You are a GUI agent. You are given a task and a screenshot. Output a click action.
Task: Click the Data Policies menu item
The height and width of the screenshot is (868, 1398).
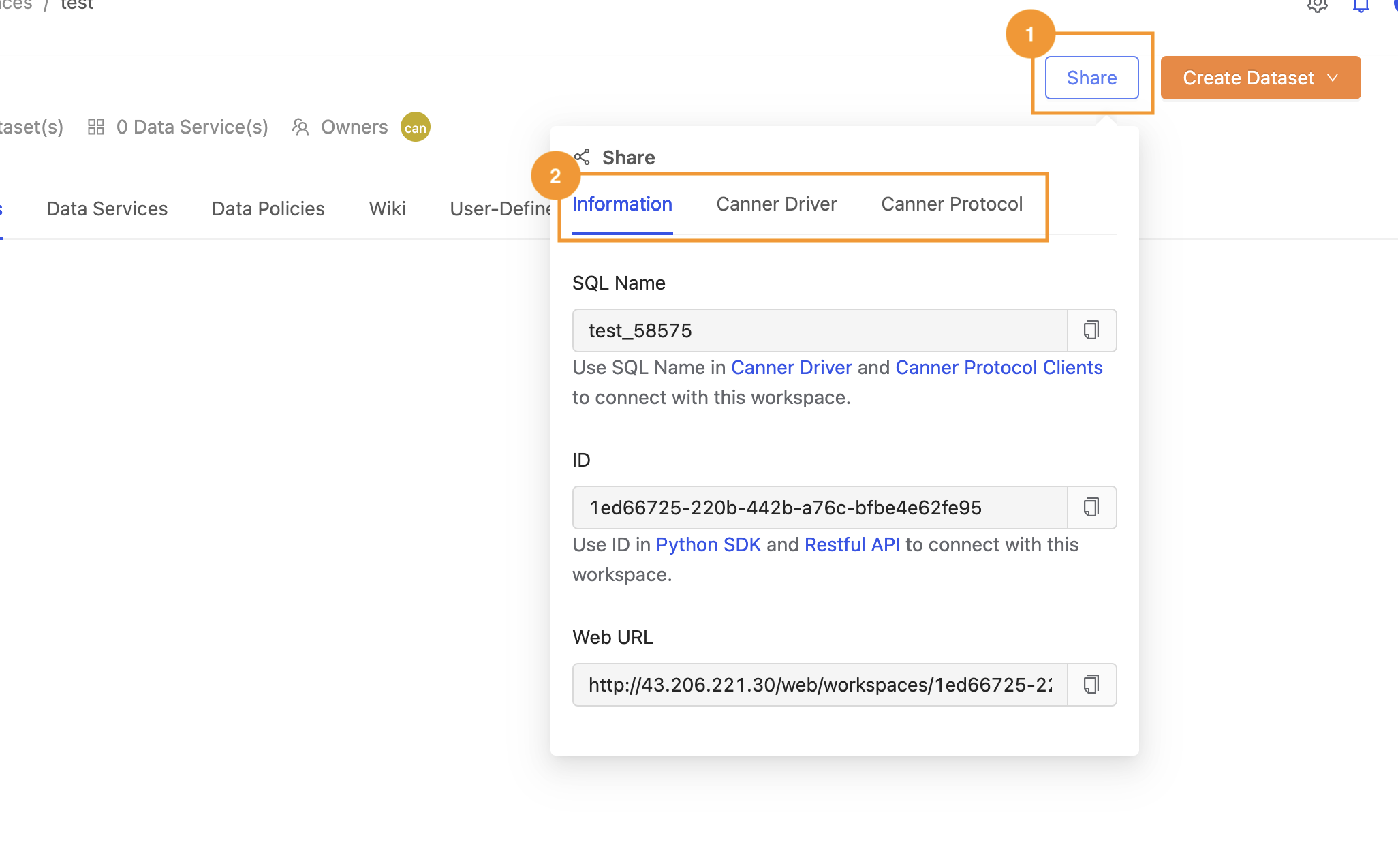[x=268, y=207]
